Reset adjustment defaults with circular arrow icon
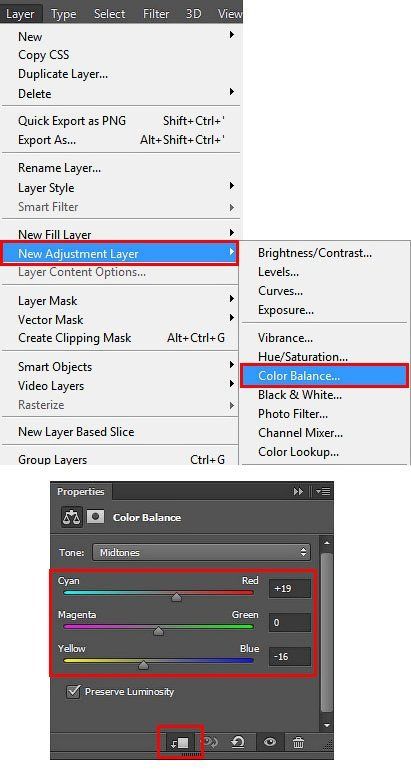Screen dimensions: 411x772 (x=238, y=742)
